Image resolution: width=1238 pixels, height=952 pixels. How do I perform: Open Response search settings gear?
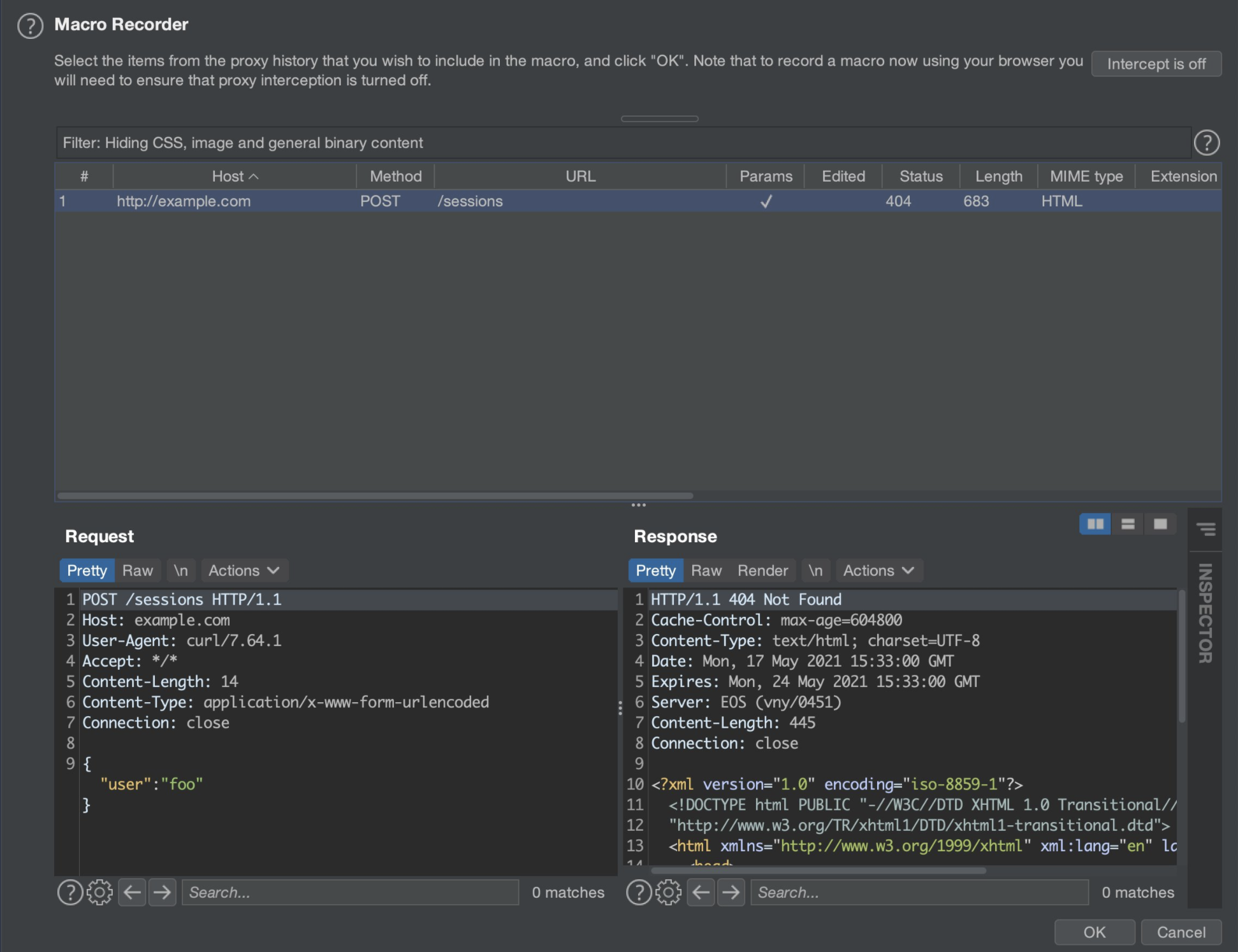pos(668,892)
